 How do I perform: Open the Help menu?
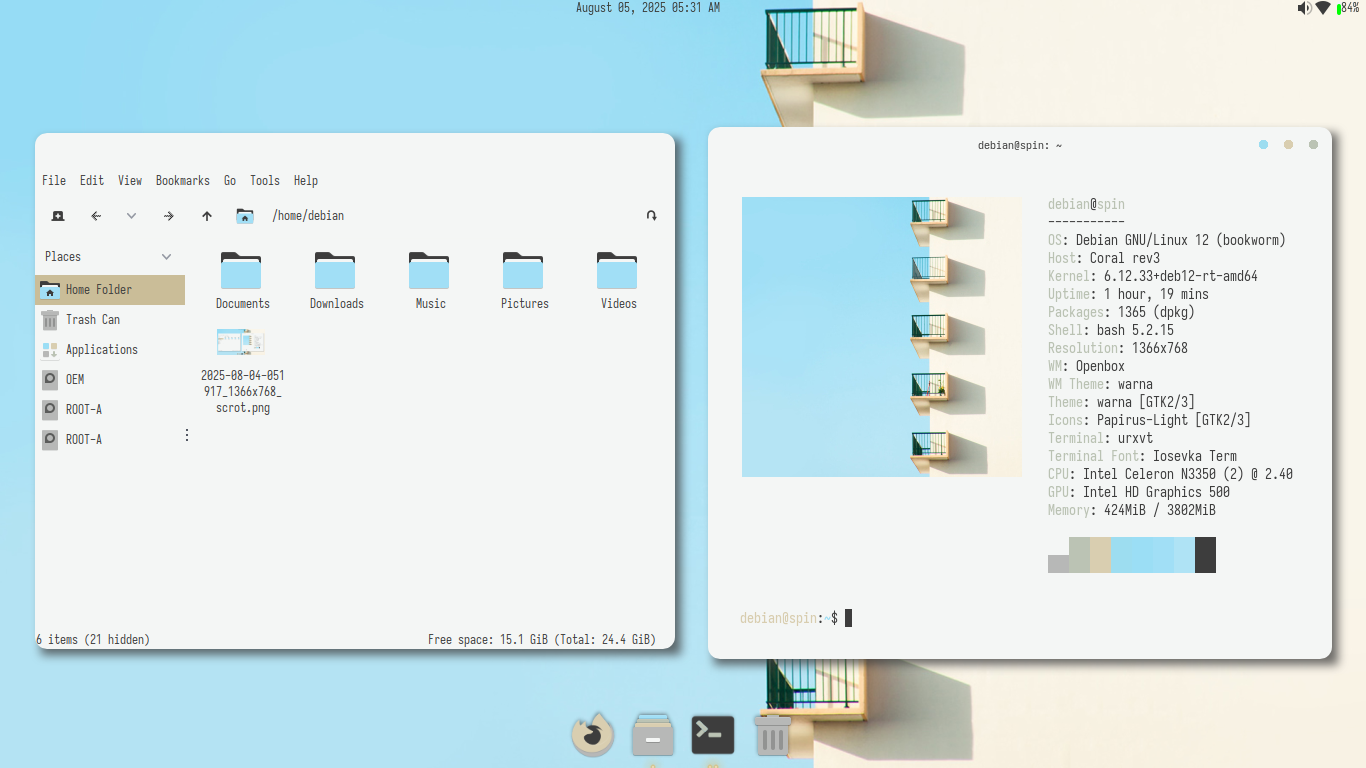pos(306,181)
